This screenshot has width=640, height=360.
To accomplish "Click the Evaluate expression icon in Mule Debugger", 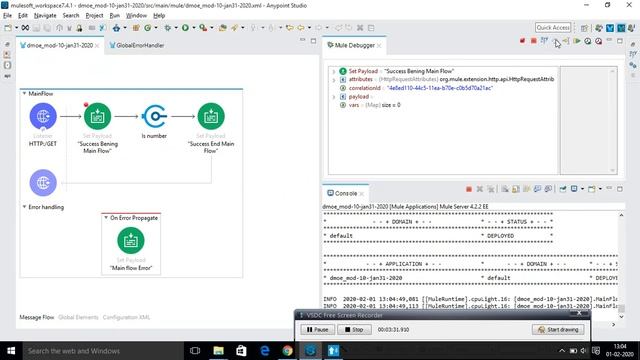I will tap(544, 41).
